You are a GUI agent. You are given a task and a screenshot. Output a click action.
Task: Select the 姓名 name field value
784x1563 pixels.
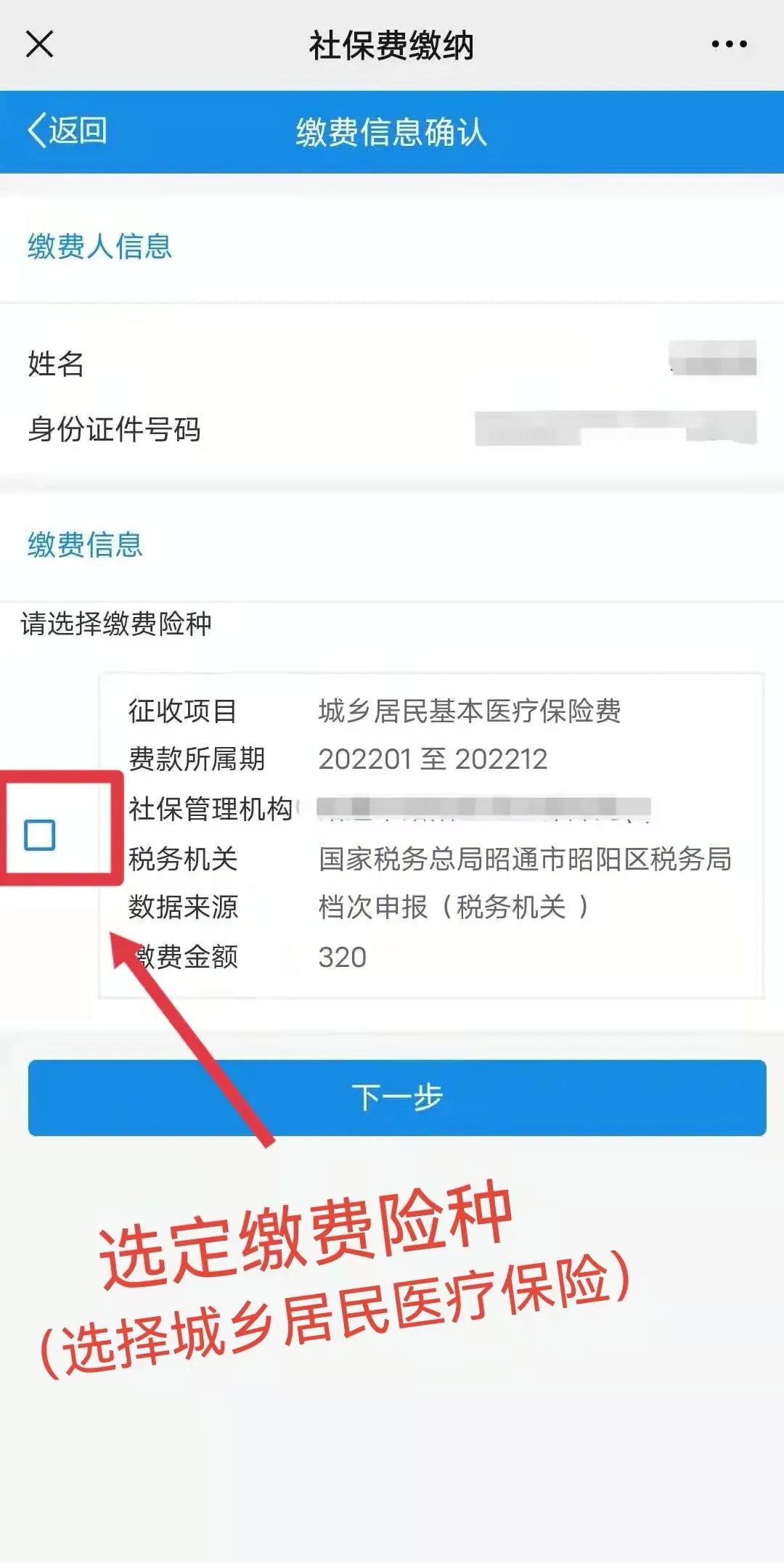(x=713, y=358)
